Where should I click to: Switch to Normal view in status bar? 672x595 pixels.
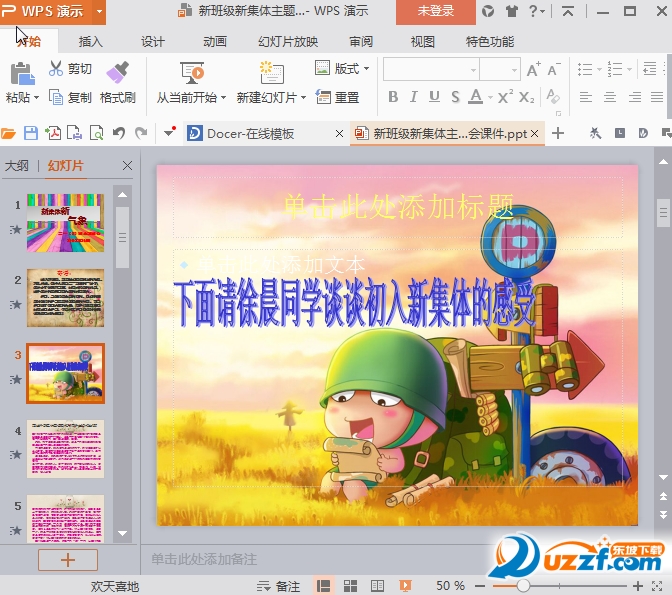click(323, 586)
